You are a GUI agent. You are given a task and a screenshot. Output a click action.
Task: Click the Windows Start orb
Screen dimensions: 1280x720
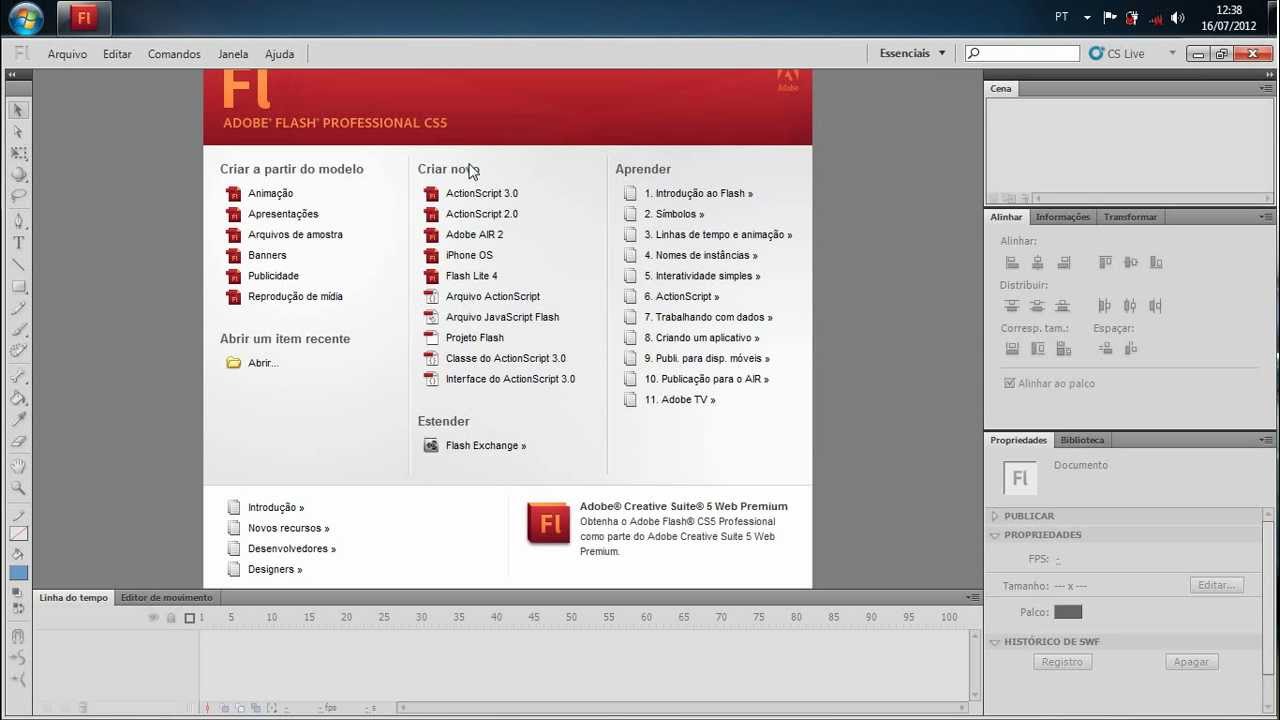tap(25, 18)
